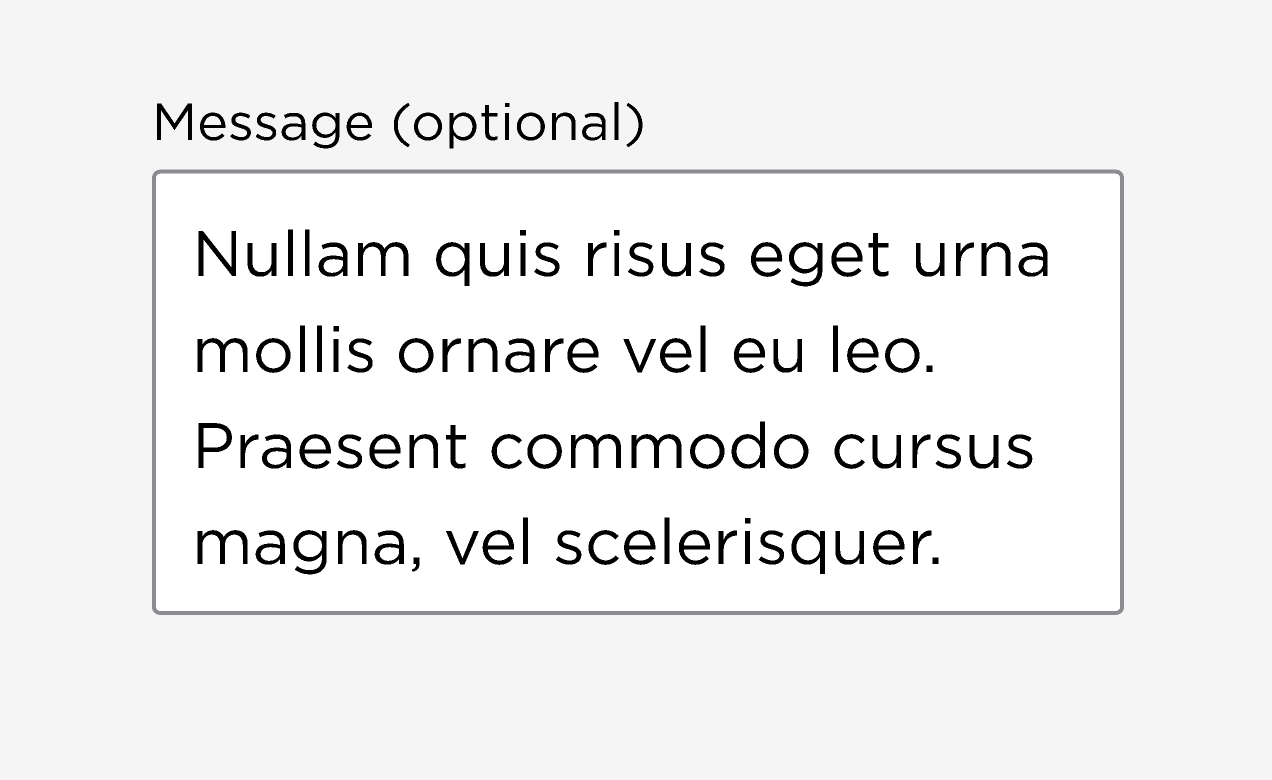Click the word commodo in textarea

coord(649,447)
